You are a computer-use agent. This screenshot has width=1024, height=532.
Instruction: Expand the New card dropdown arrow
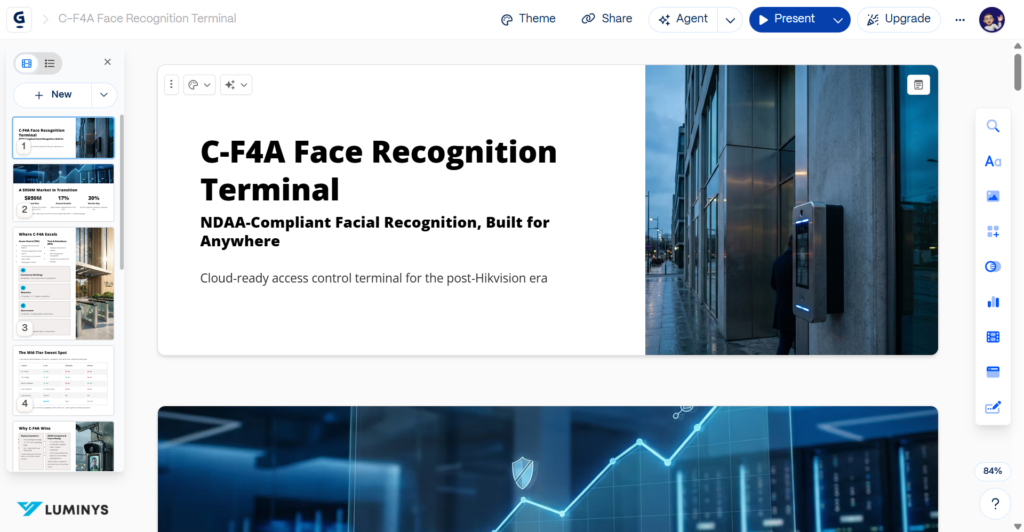[104, 95]
